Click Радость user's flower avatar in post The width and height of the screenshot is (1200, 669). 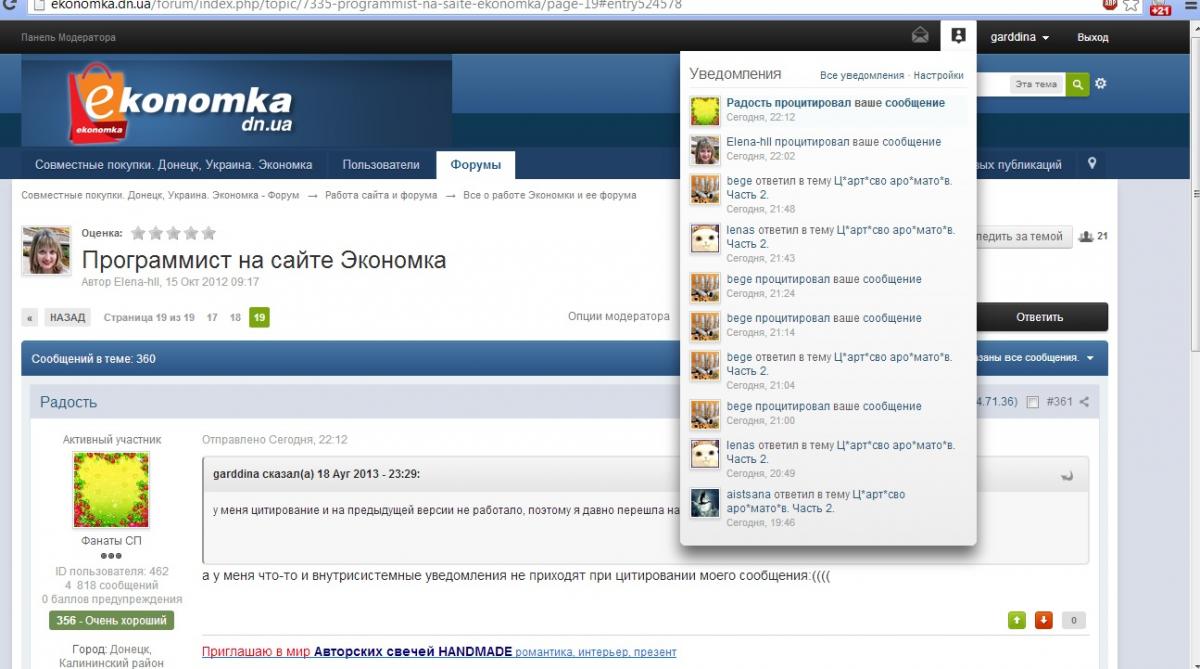click(111, 490)
